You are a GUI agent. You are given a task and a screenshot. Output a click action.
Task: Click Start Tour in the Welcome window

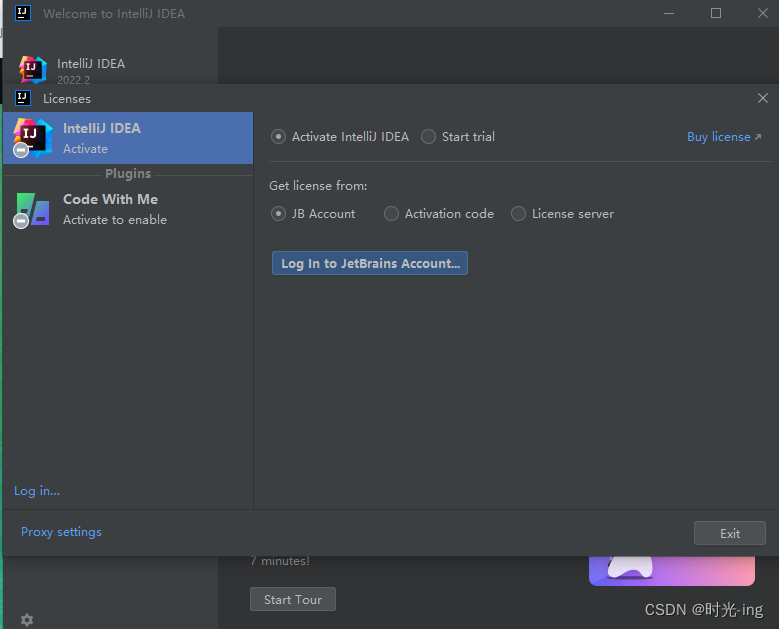click(293, 599)
